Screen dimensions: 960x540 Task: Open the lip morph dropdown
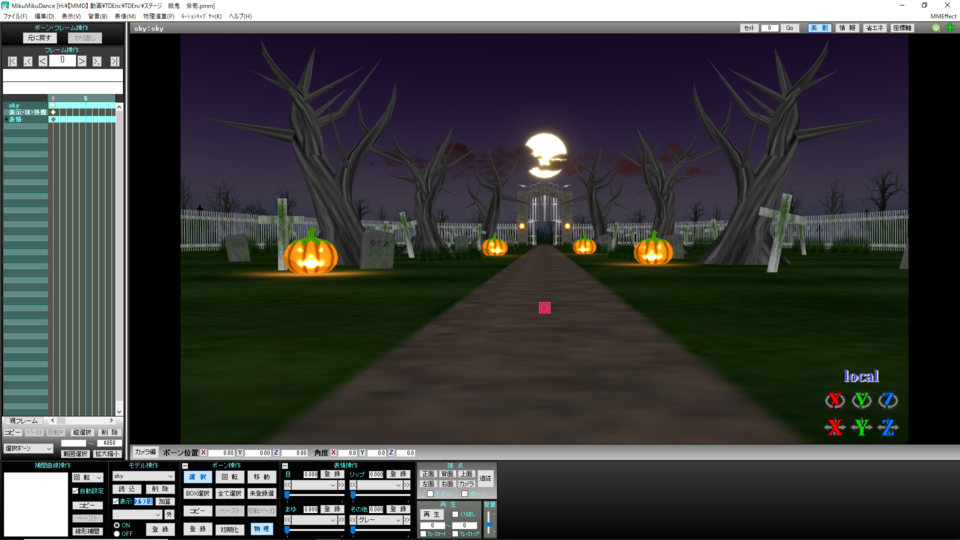380,485
